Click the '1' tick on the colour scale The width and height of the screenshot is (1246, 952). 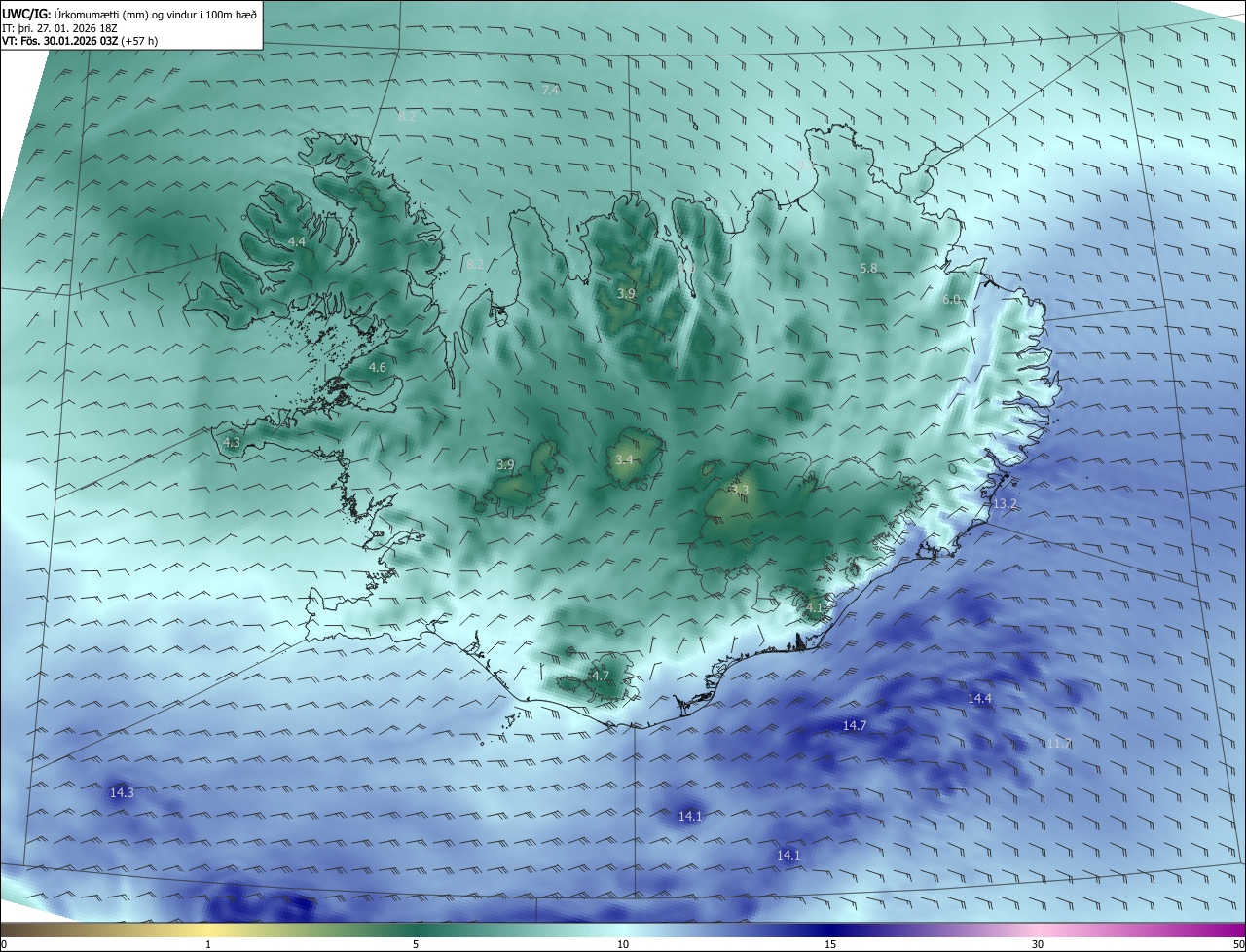(x=208, y=944)
